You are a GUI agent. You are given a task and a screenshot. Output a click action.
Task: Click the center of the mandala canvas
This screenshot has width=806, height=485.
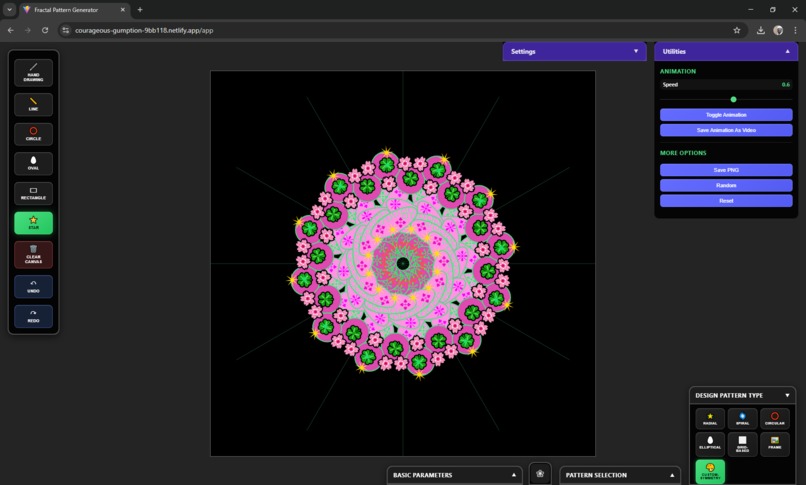(403, 264)
